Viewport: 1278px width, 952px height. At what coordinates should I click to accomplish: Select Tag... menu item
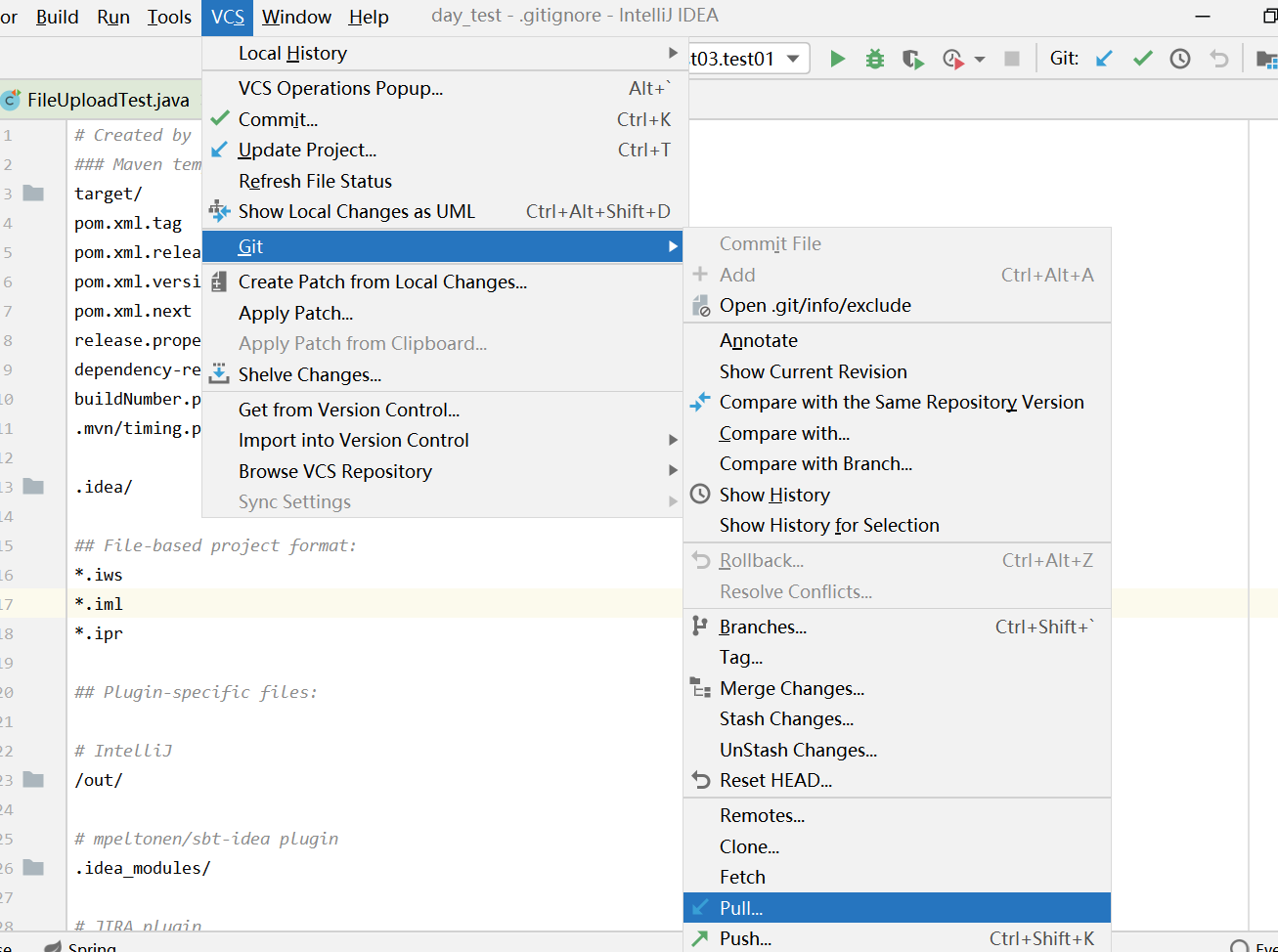pos(897,657)
